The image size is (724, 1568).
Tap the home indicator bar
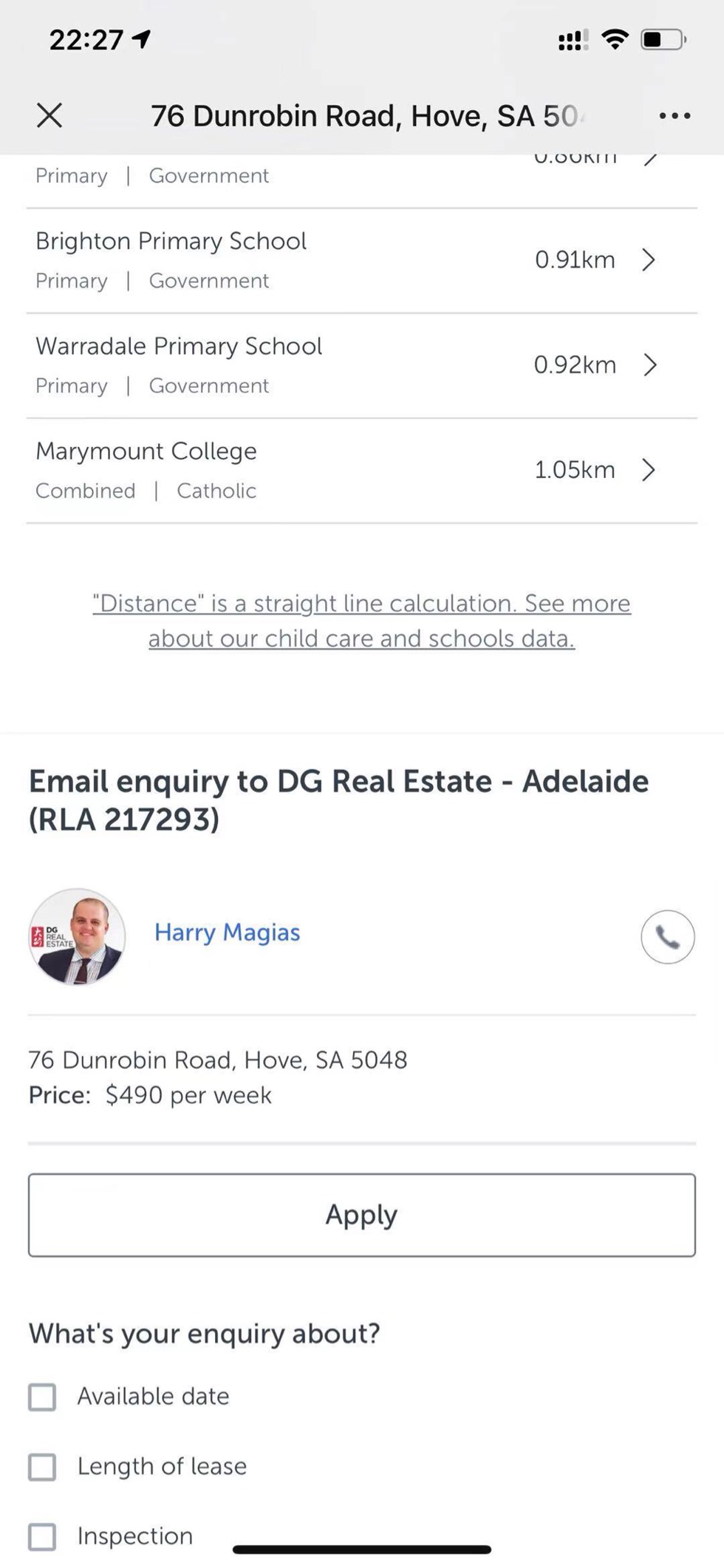[361, 1550]
